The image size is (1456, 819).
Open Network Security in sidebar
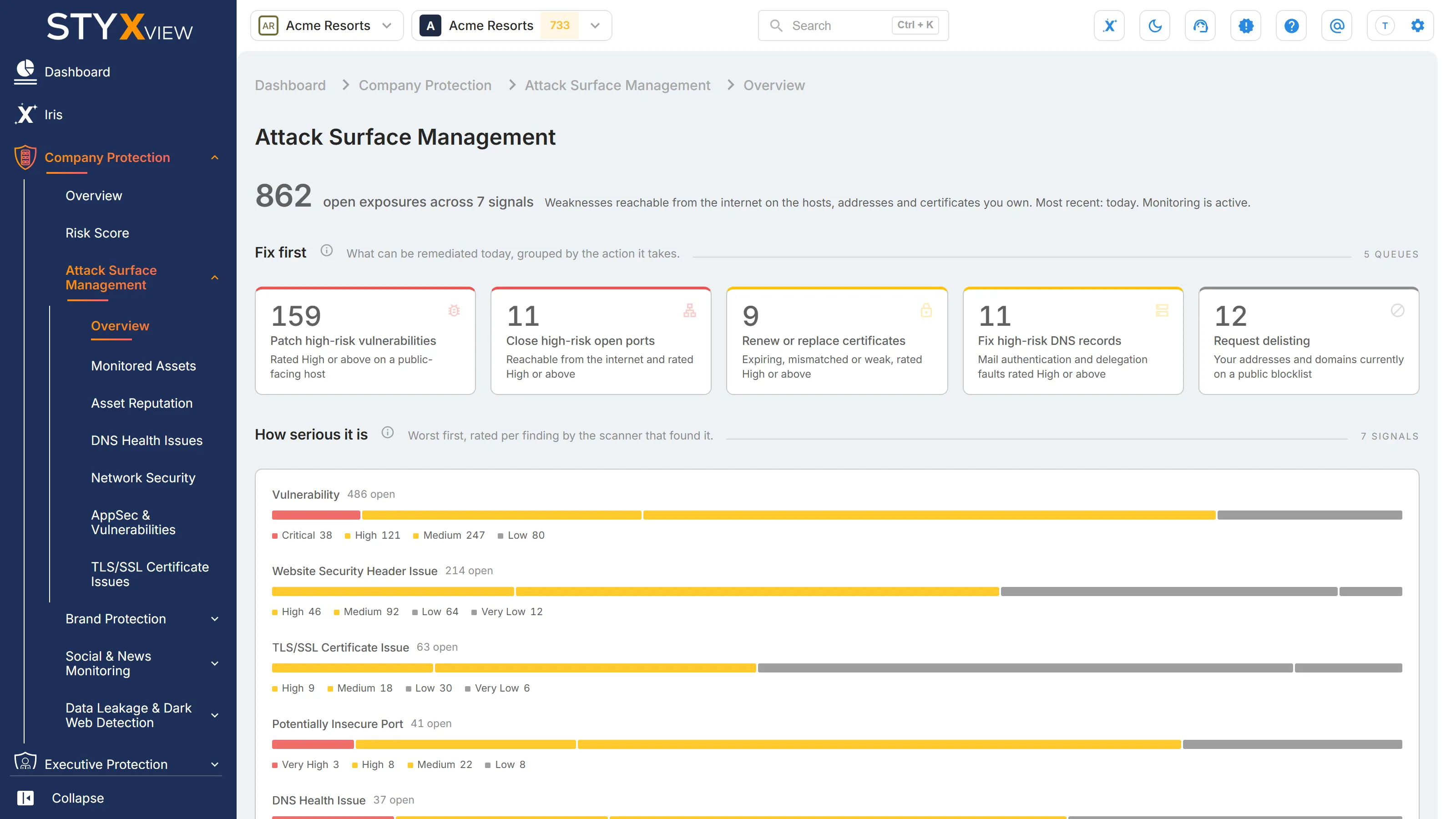tap(144, 478)
